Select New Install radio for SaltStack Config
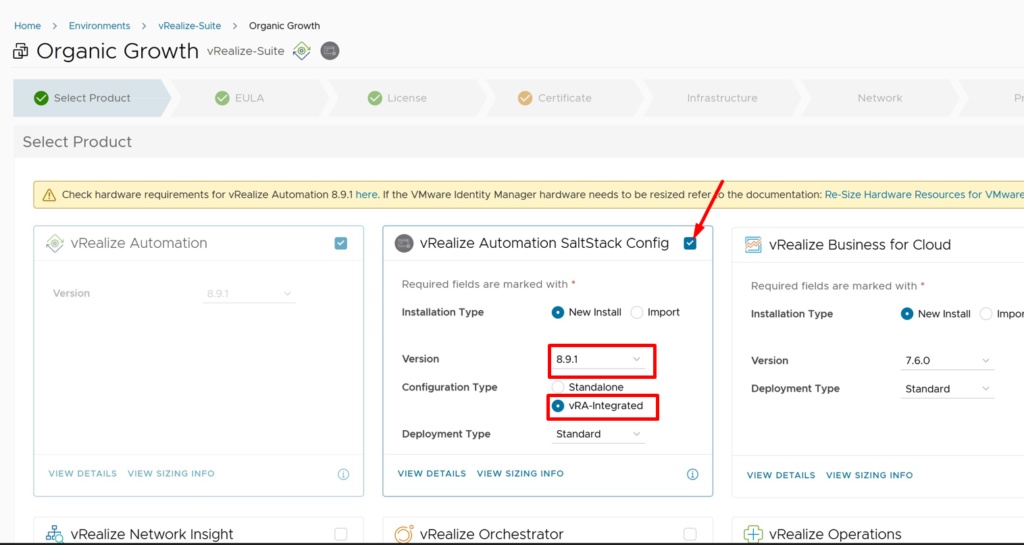Image resolution: width=1024 pixels, height=545 pixels. pyautogui.click(x=558, y=313)
